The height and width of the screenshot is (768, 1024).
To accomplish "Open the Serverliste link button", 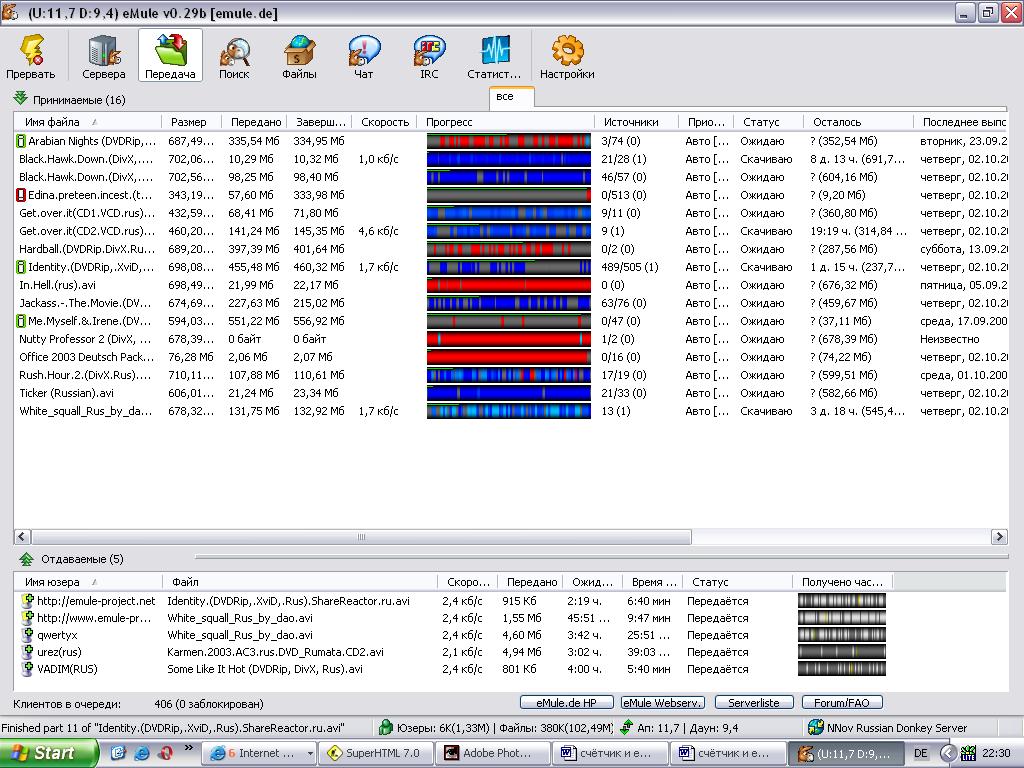I will click(x=753, y=703).
